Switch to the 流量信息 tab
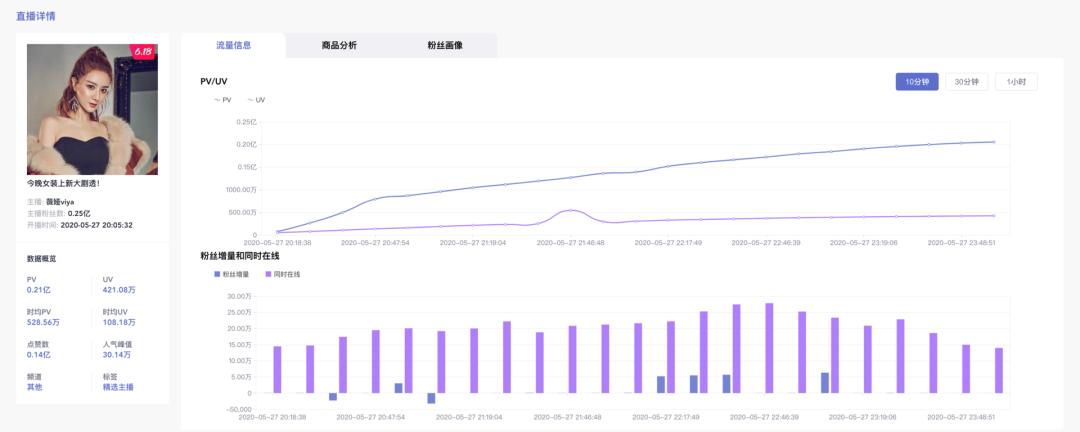Image resolution: width=1080 pixels, height=432 pixels. coord(233,46)
